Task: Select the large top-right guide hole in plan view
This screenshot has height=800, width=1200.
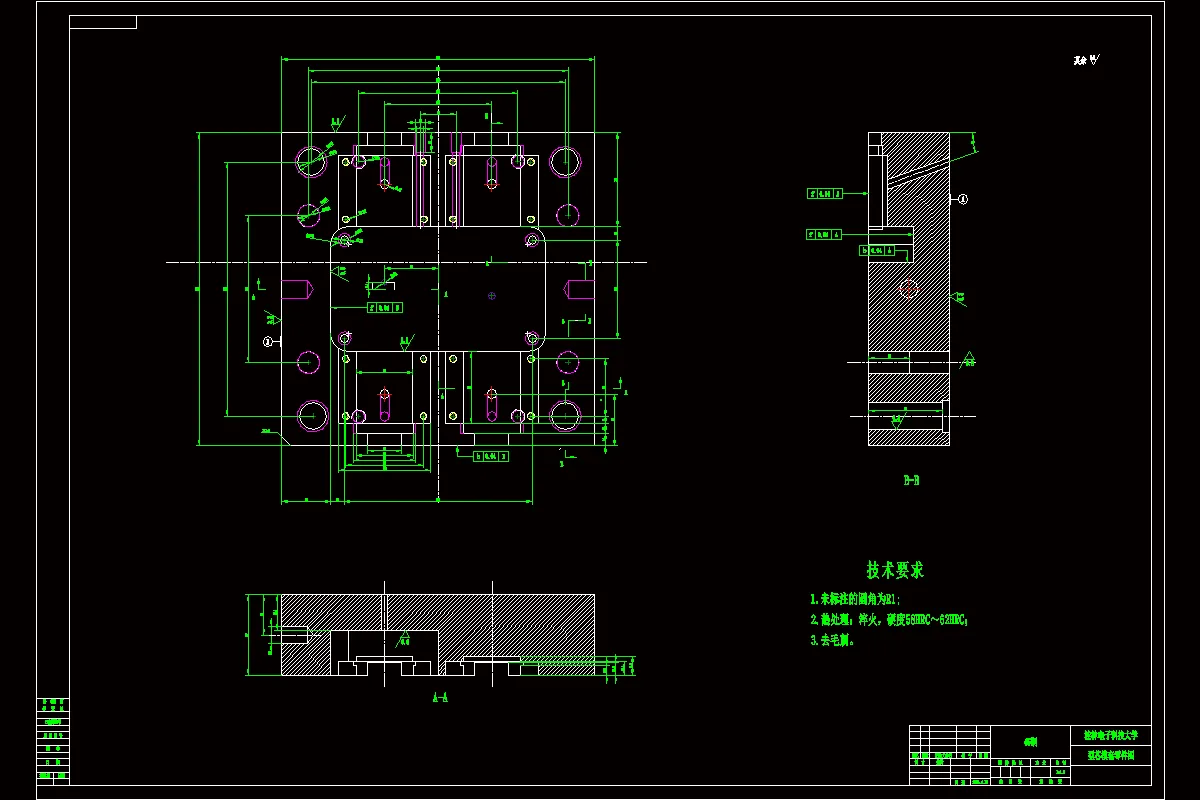Action: click(566, 160)
